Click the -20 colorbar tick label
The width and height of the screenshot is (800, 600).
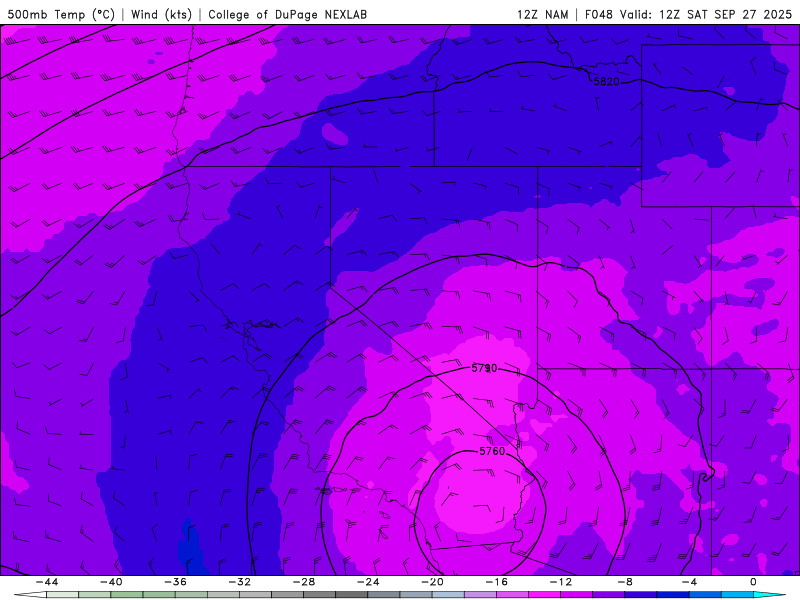click(x=433, y=582)
